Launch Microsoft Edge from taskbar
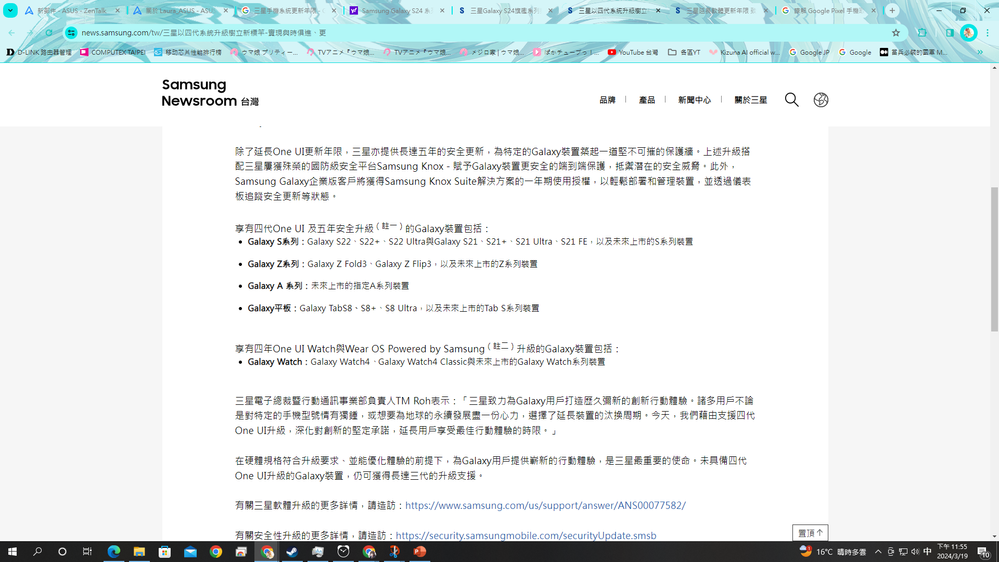999x562 pixels. click(x=113, y=552)
